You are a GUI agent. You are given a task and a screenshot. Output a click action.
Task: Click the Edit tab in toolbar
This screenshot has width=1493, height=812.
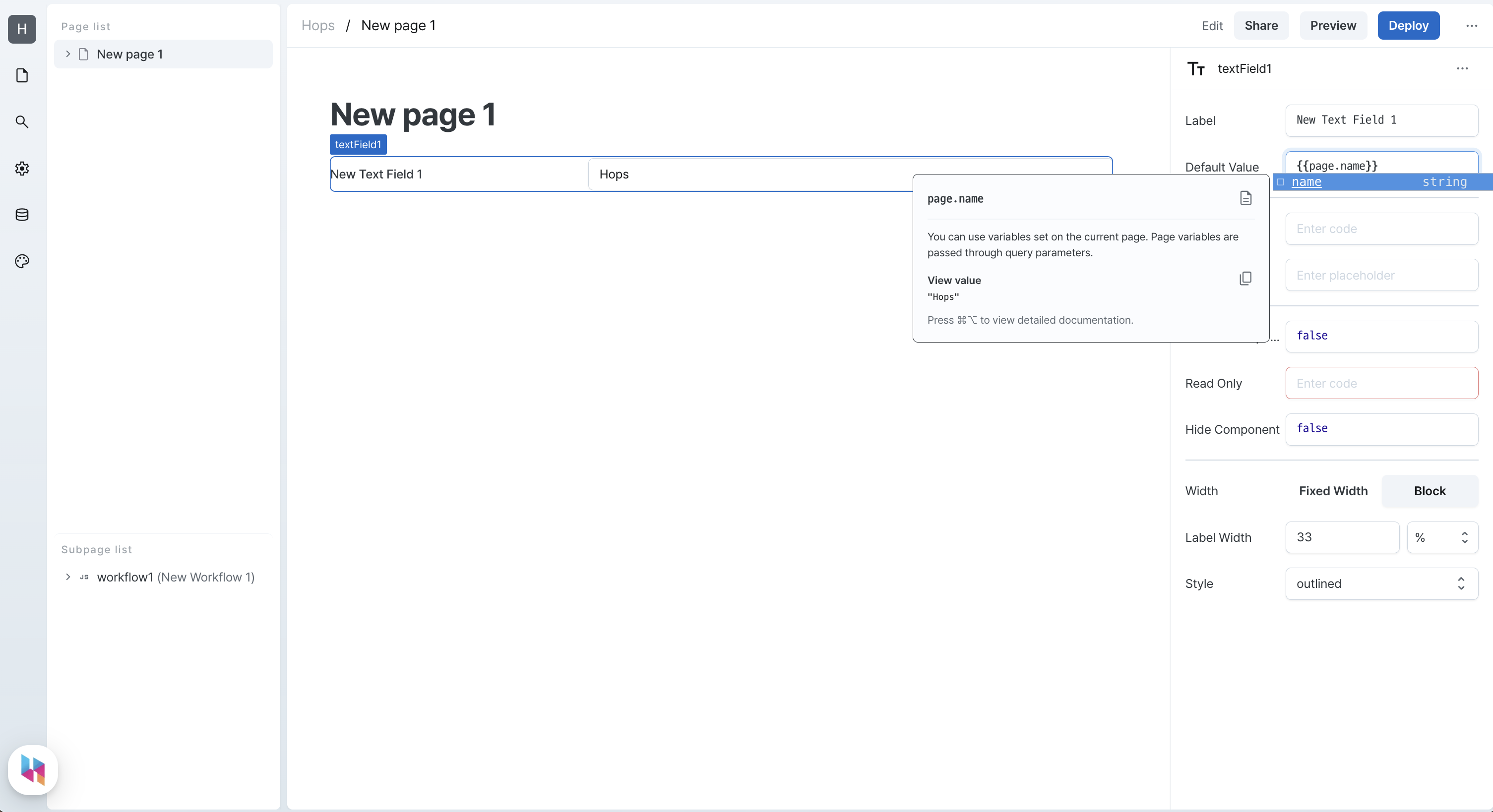pos(1213,25)
